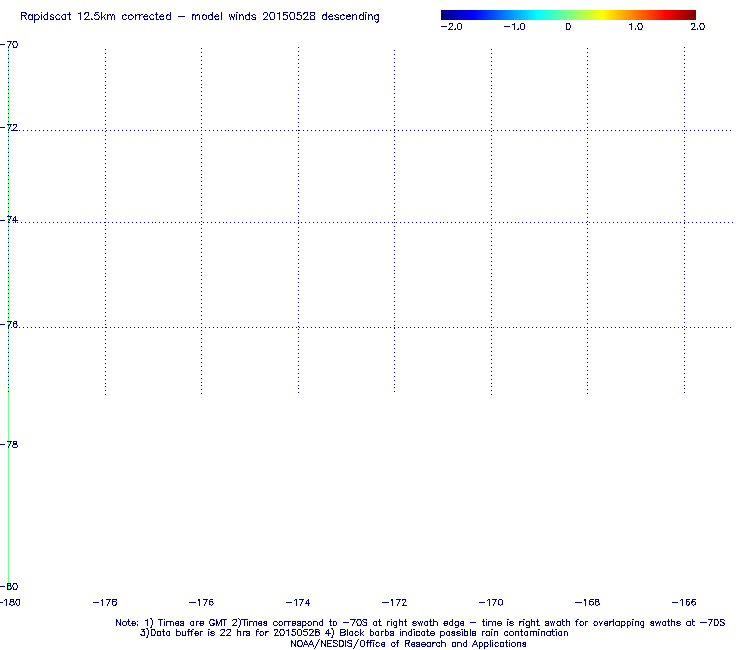Viewport: 740px width, 650px height.
Task: Click the longitude axis label "-168"
Action: [x=588, y=603]
